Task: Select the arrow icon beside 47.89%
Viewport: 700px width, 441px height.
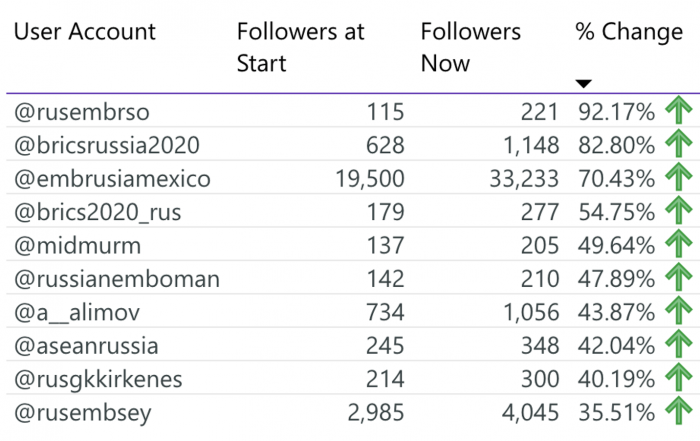Action: click(x=679, y=277)
